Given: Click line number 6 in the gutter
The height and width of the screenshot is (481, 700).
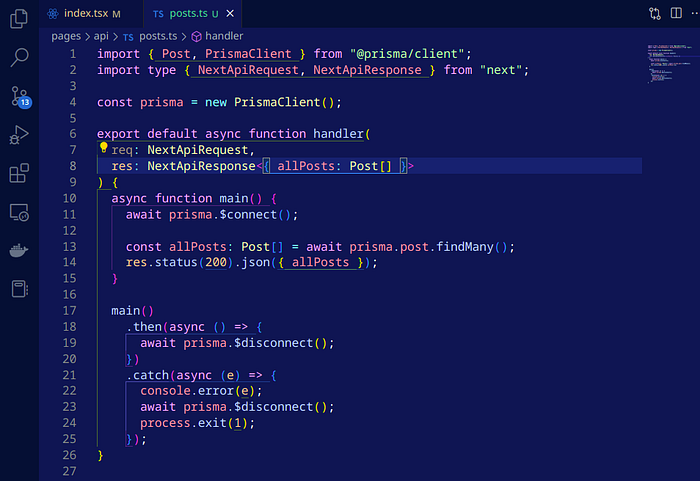Looking at the screenshot, I should tap(73, 134).
